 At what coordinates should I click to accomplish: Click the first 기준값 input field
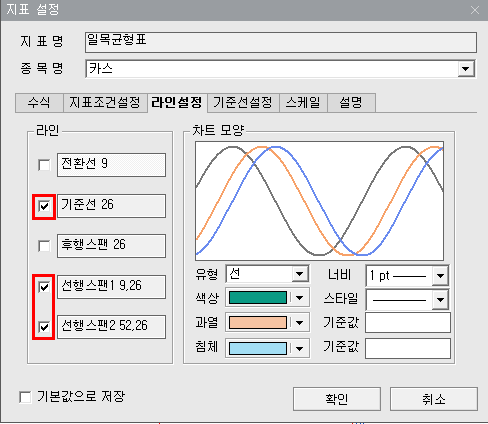click(x=408, y=323)
